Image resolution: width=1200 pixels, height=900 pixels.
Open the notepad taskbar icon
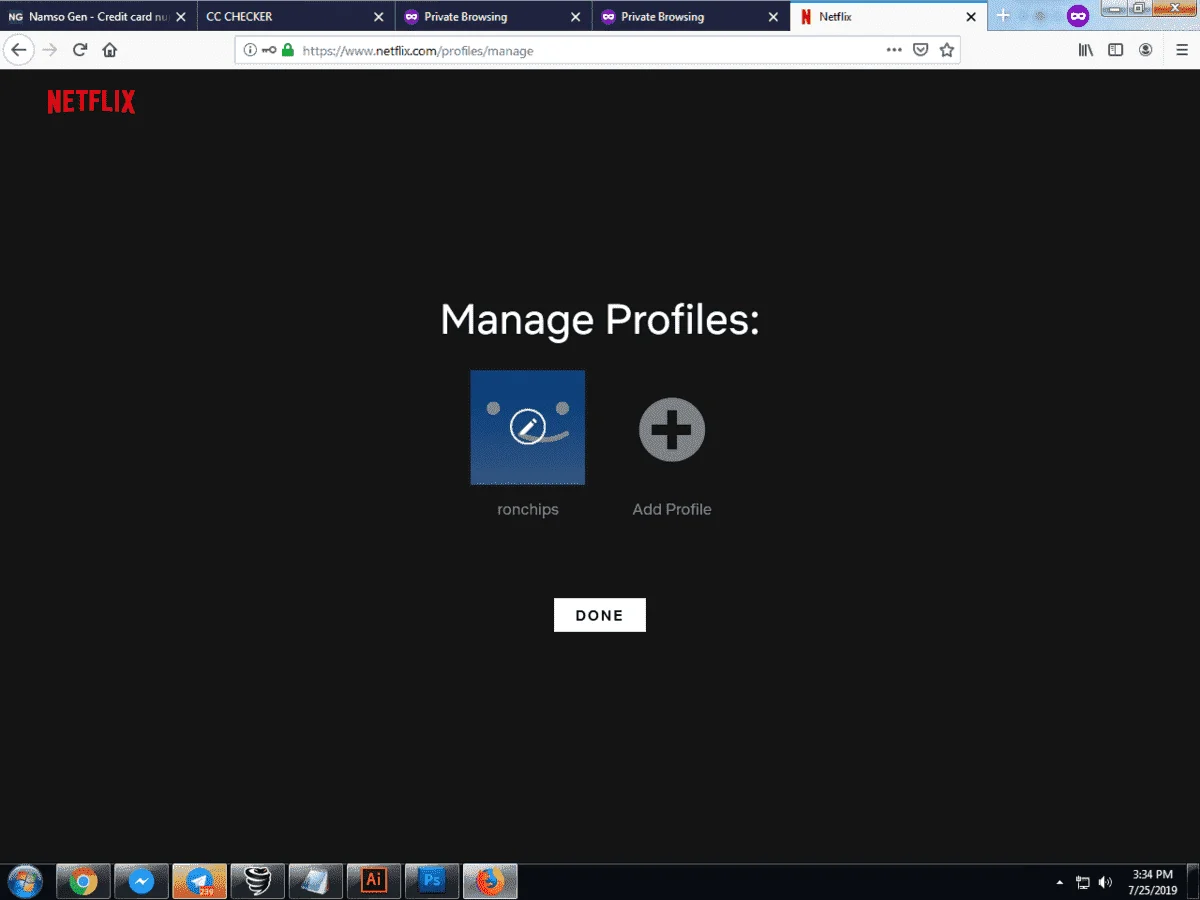[x=315, y=881]
